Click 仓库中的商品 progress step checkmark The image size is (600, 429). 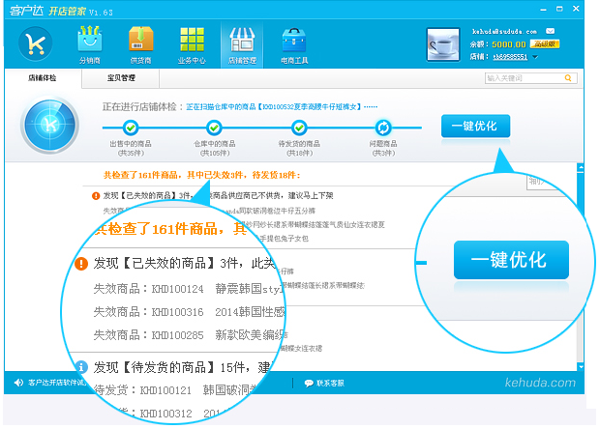pyautogui.click(x=214, y=127)
